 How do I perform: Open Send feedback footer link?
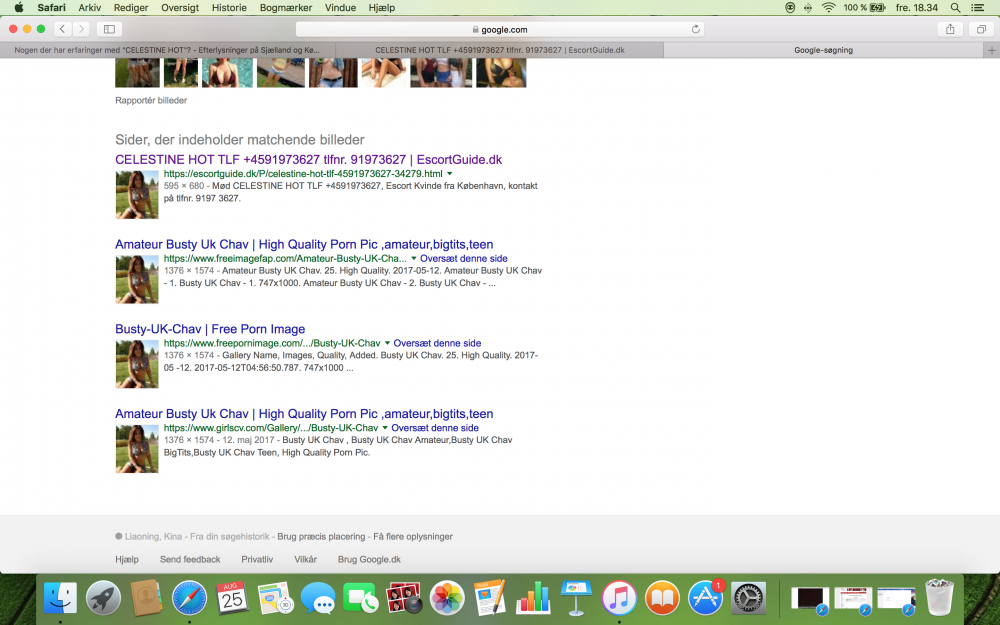pyautogui.click(x=190, y=559)
